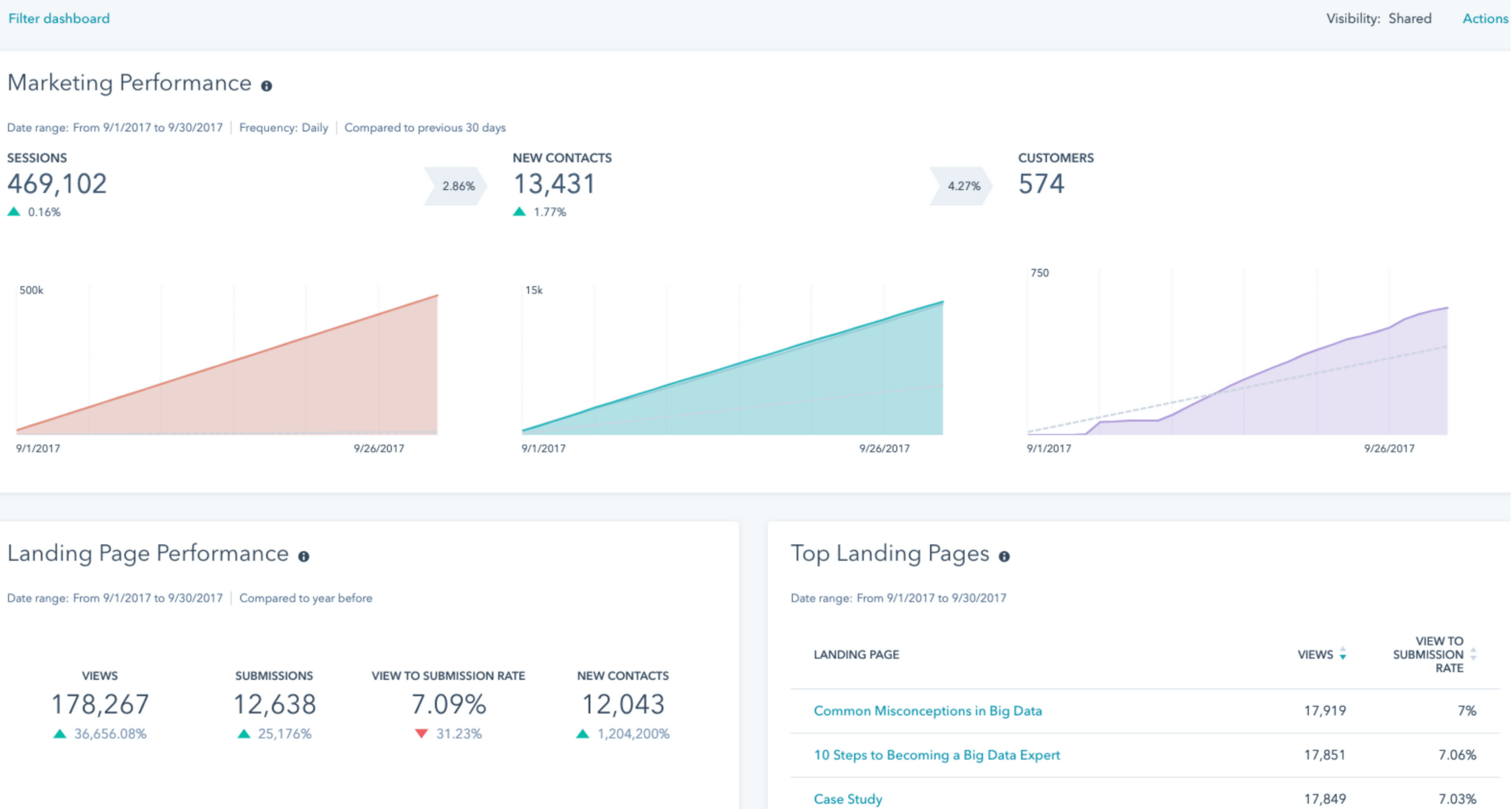Click Top Landing Pages info icon

(1004, 557)
